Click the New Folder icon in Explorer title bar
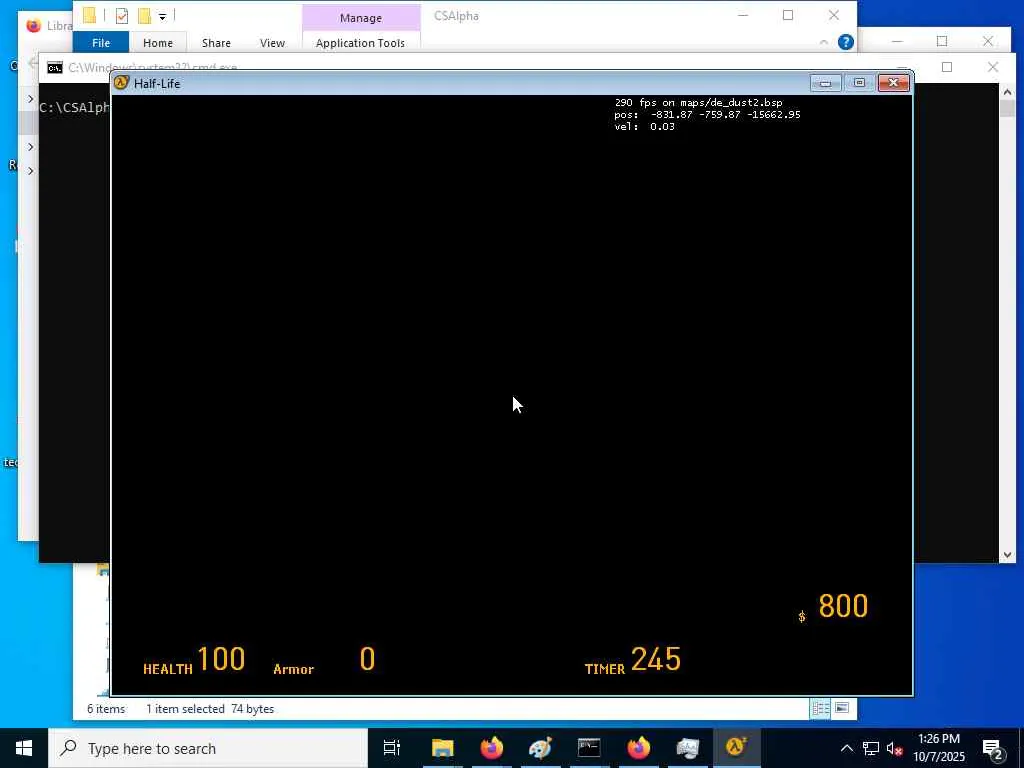Image resolution: width=1024 pixels, height=768 pixels. coord(144,16)
